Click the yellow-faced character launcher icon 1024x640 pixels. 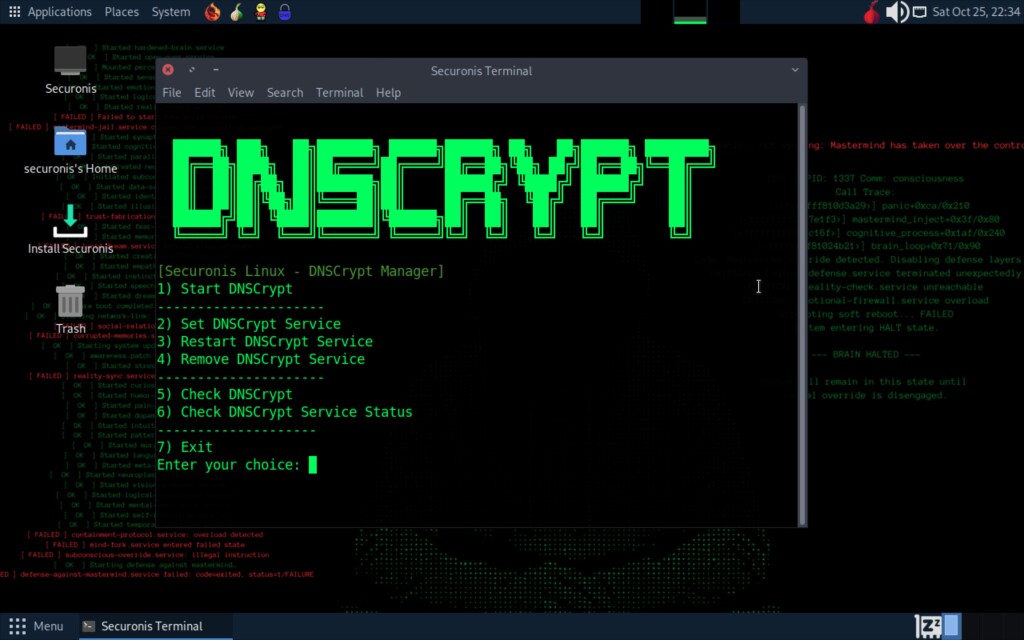[x=261, y=12]
